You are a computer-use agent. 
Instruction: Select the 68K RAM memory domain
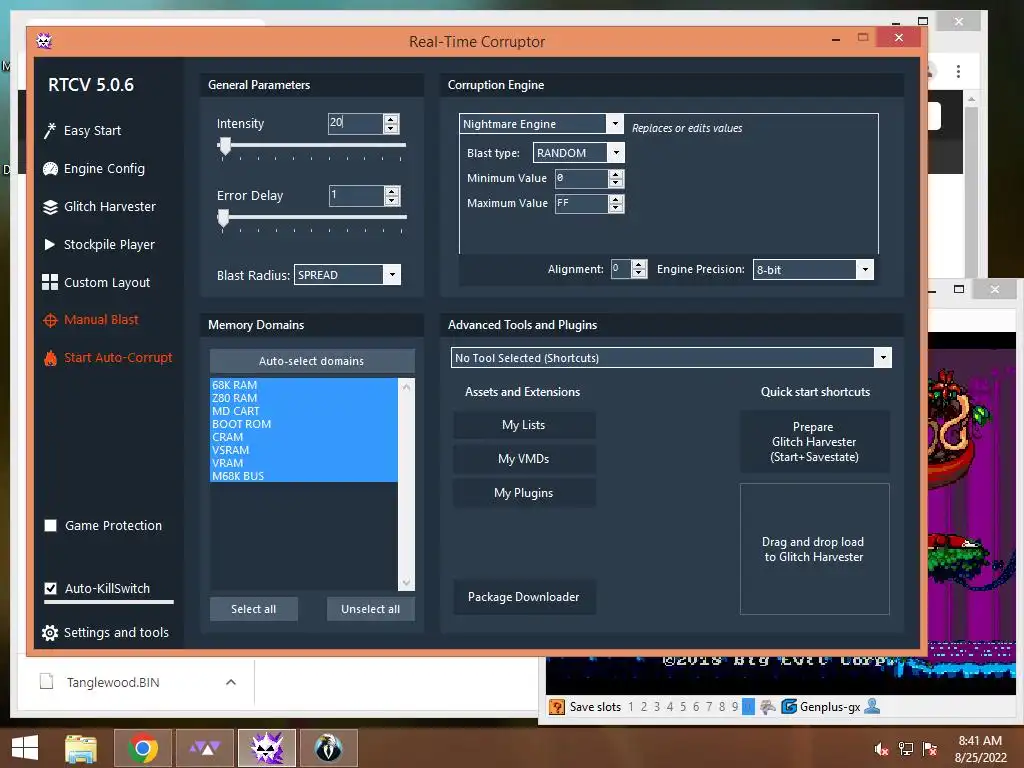304,385
